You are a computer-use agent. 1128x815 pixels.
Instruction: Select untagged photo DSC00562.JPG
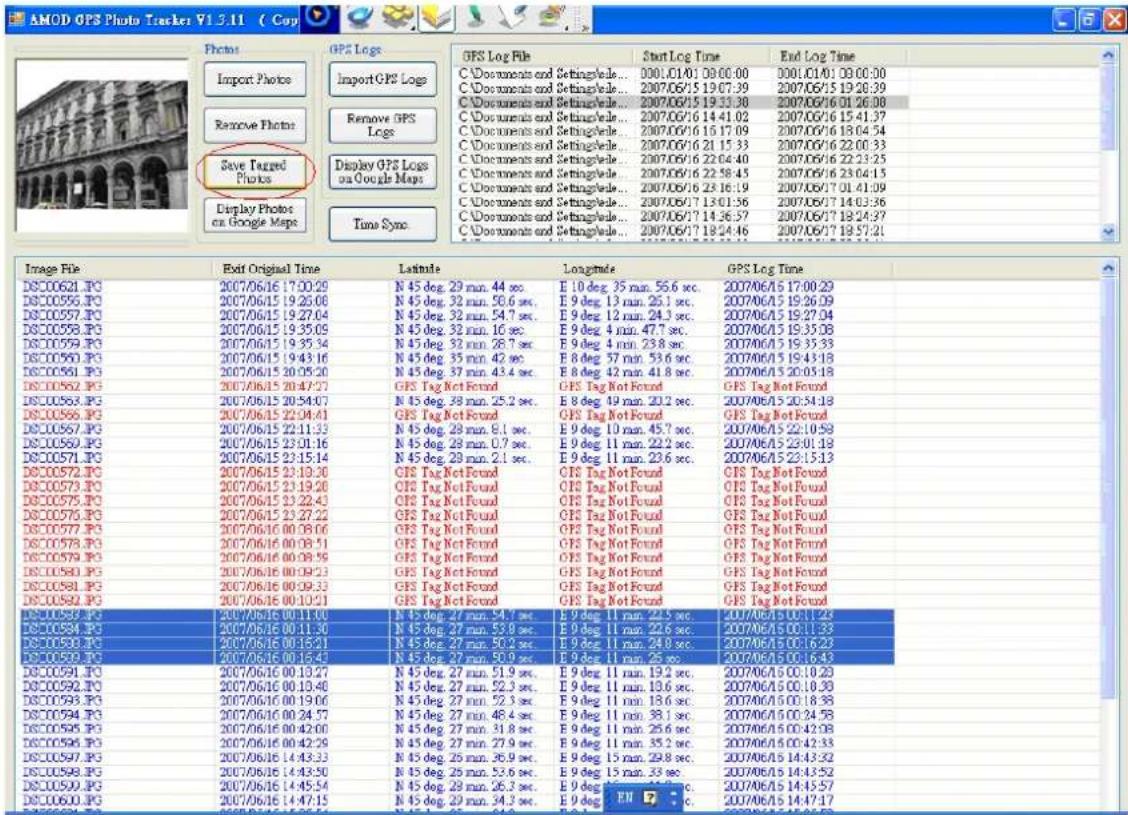tap(457, 386)
